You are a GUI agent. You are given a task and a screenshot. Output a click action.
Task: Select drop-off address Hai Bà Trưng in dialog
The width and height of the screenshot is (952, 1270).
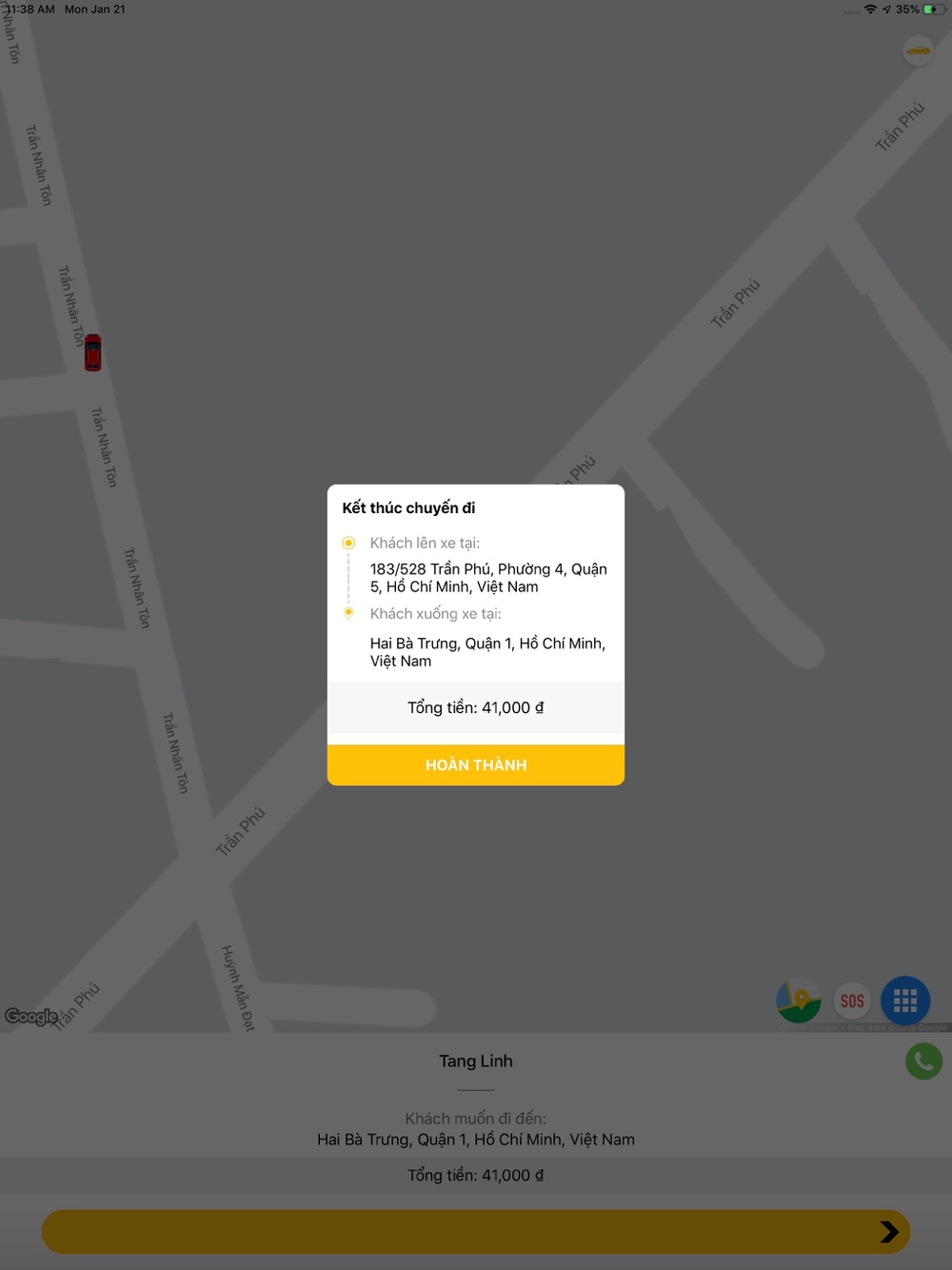[x=487, y=652]
